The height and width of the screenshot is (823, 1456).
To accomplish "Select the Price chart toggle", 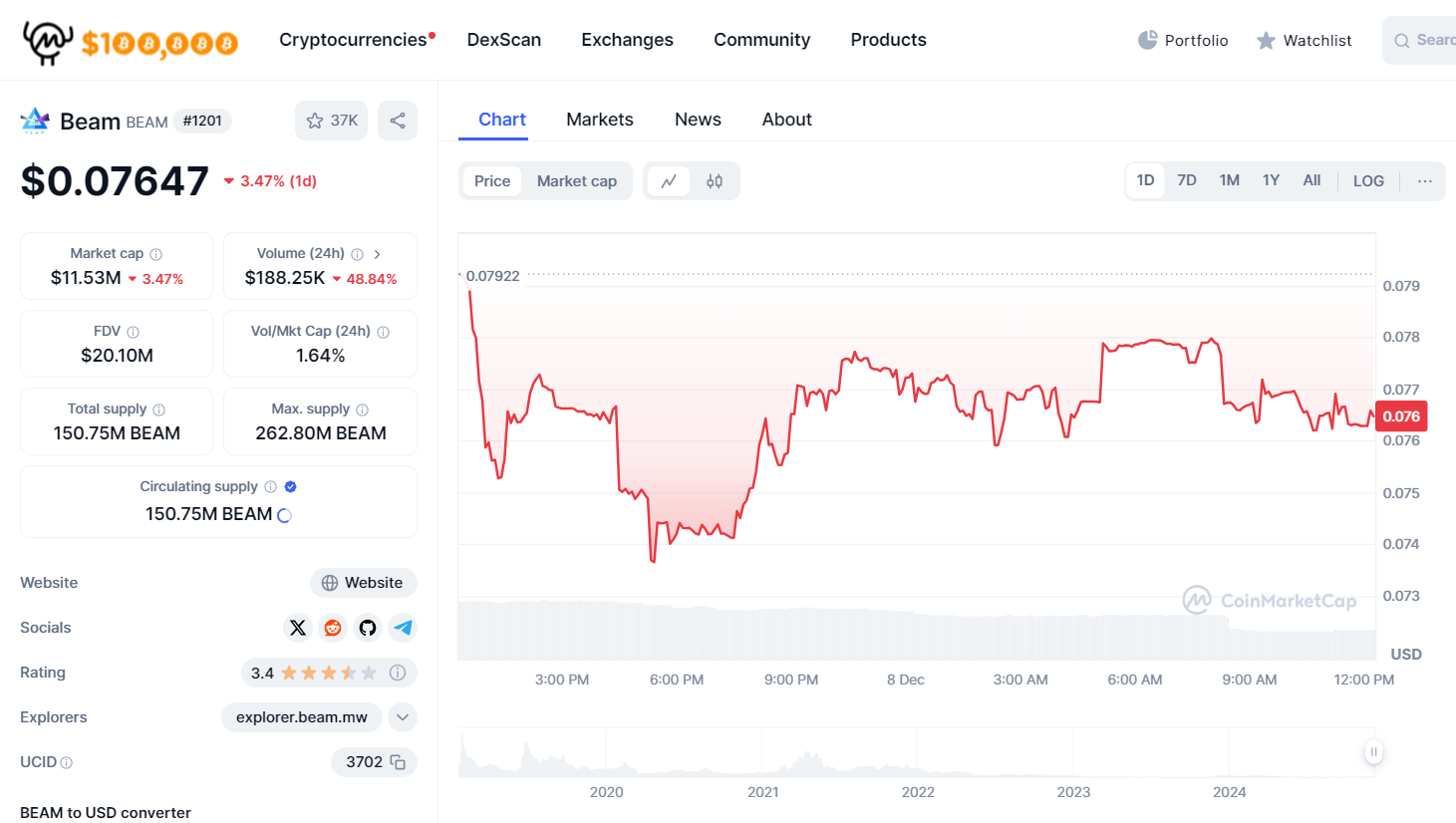I will [x=492, y=181].
